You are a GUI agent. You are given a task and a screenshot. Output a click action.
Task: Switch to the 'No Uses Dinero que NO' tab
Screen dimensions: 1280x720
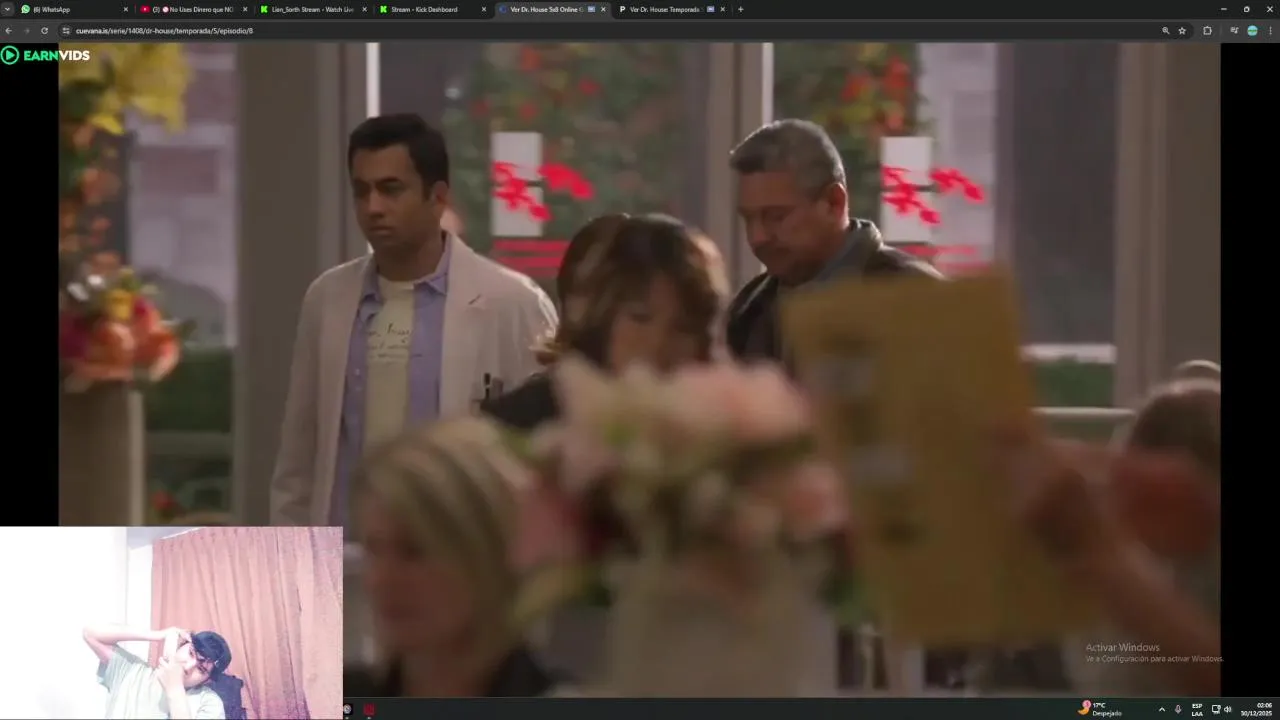[x=193, y=9]
